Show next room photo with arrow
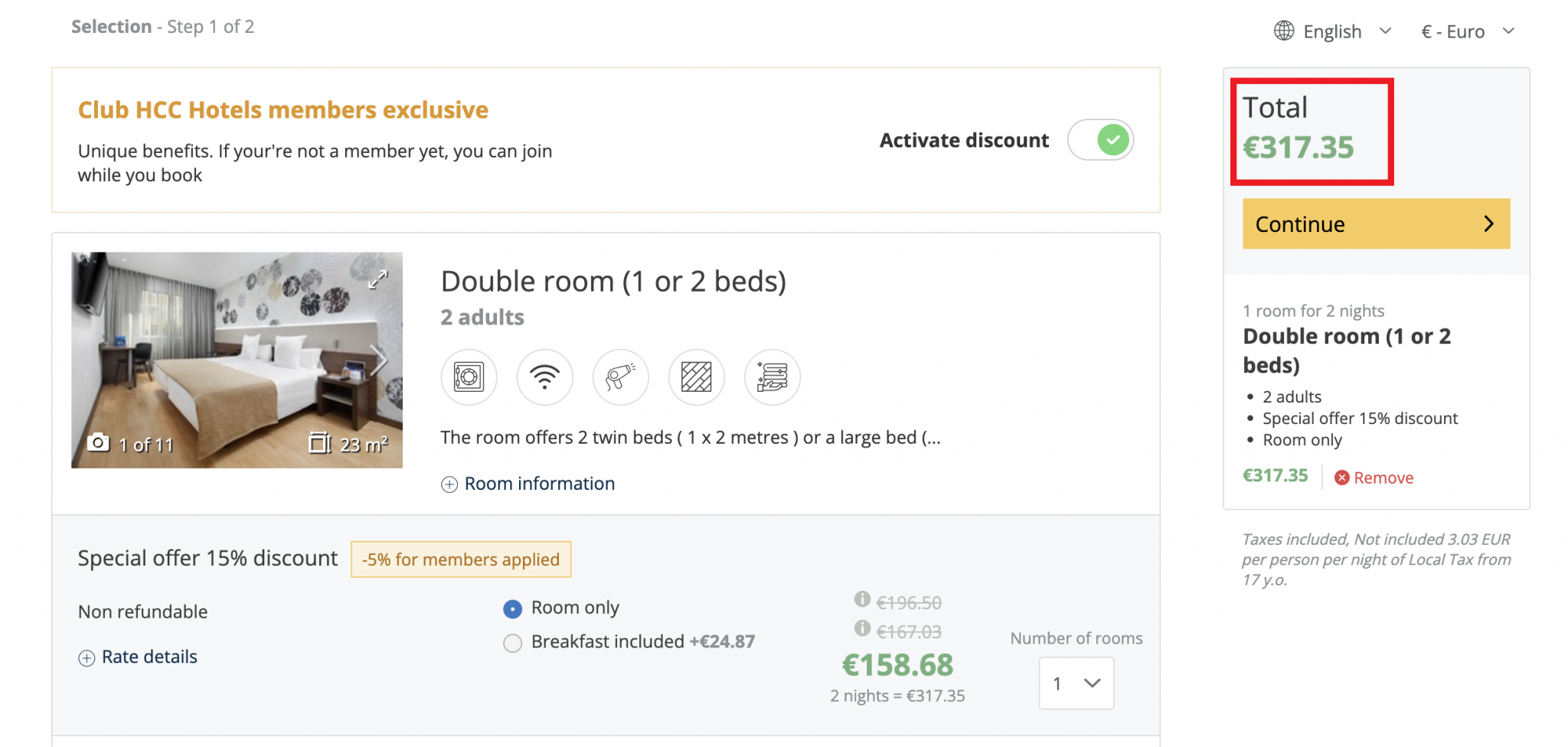This screenshot has height=747, width=1568. tap(378, 360)
